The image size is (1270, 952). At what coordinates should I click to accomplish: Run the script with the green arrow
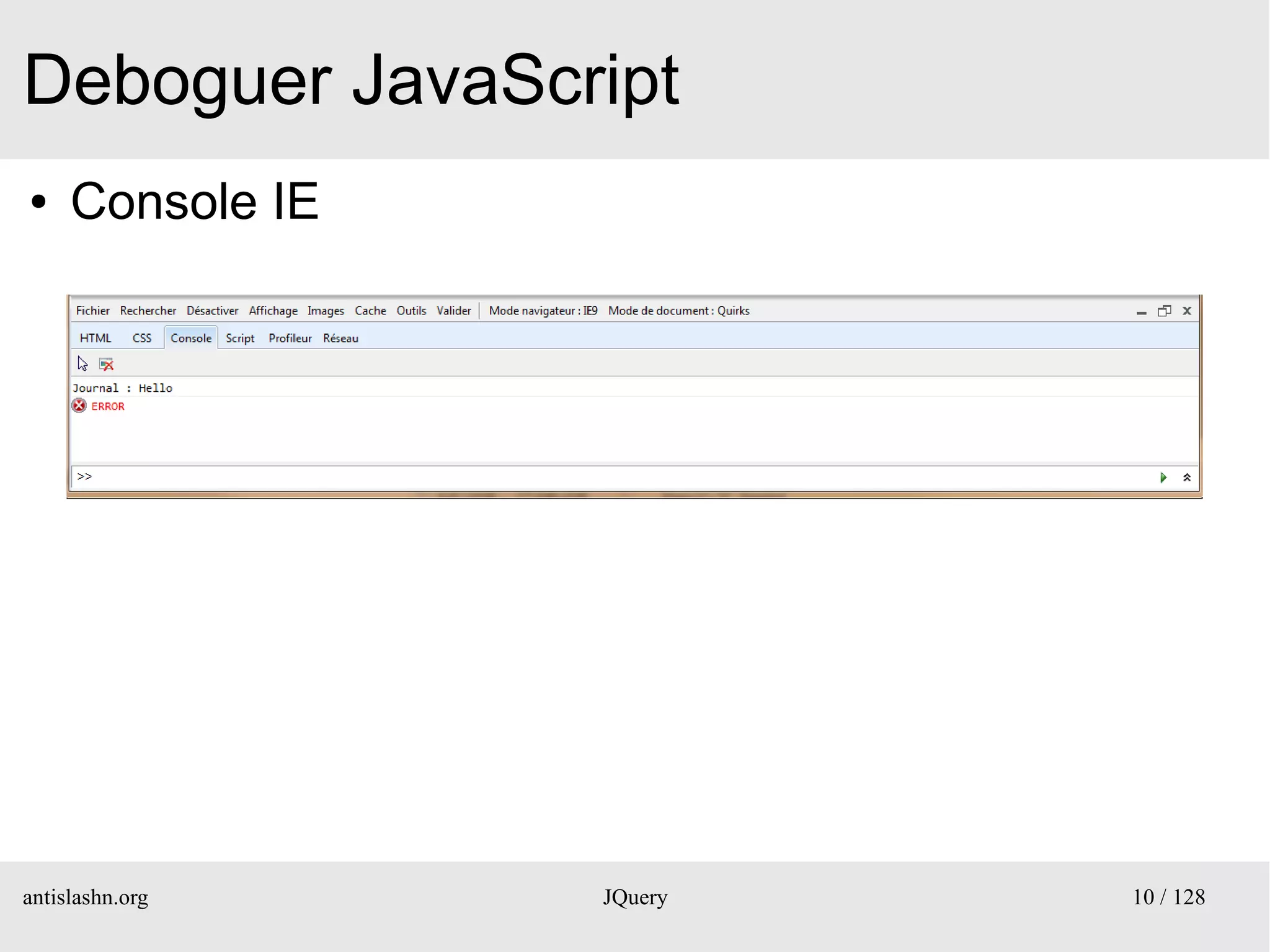(x=1163, y=477)
